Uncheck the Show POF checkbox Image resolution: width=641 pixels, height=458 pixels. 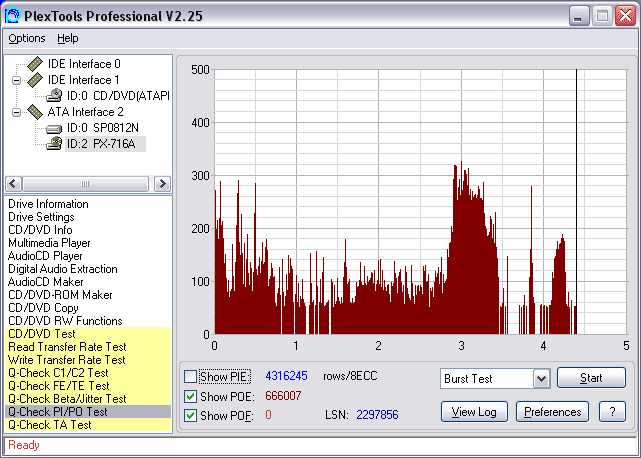pyautogui.click(x=191, y=415)
